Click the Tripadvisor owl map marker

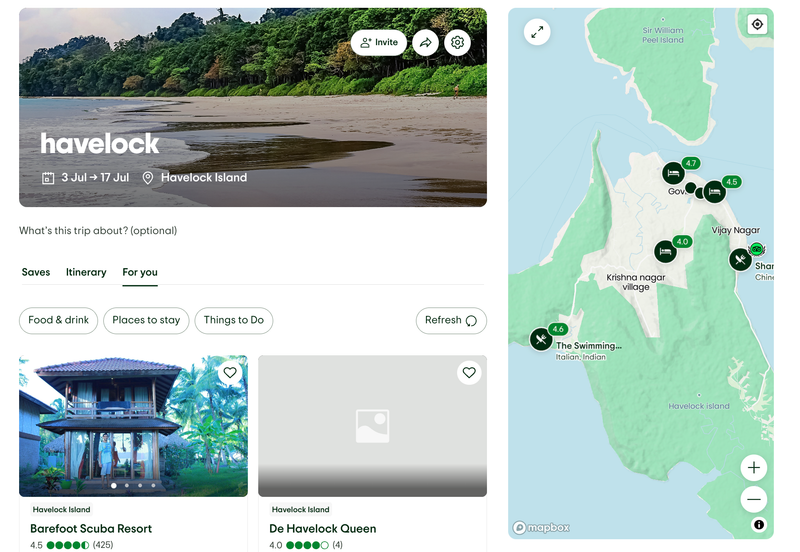pos(757,249)
